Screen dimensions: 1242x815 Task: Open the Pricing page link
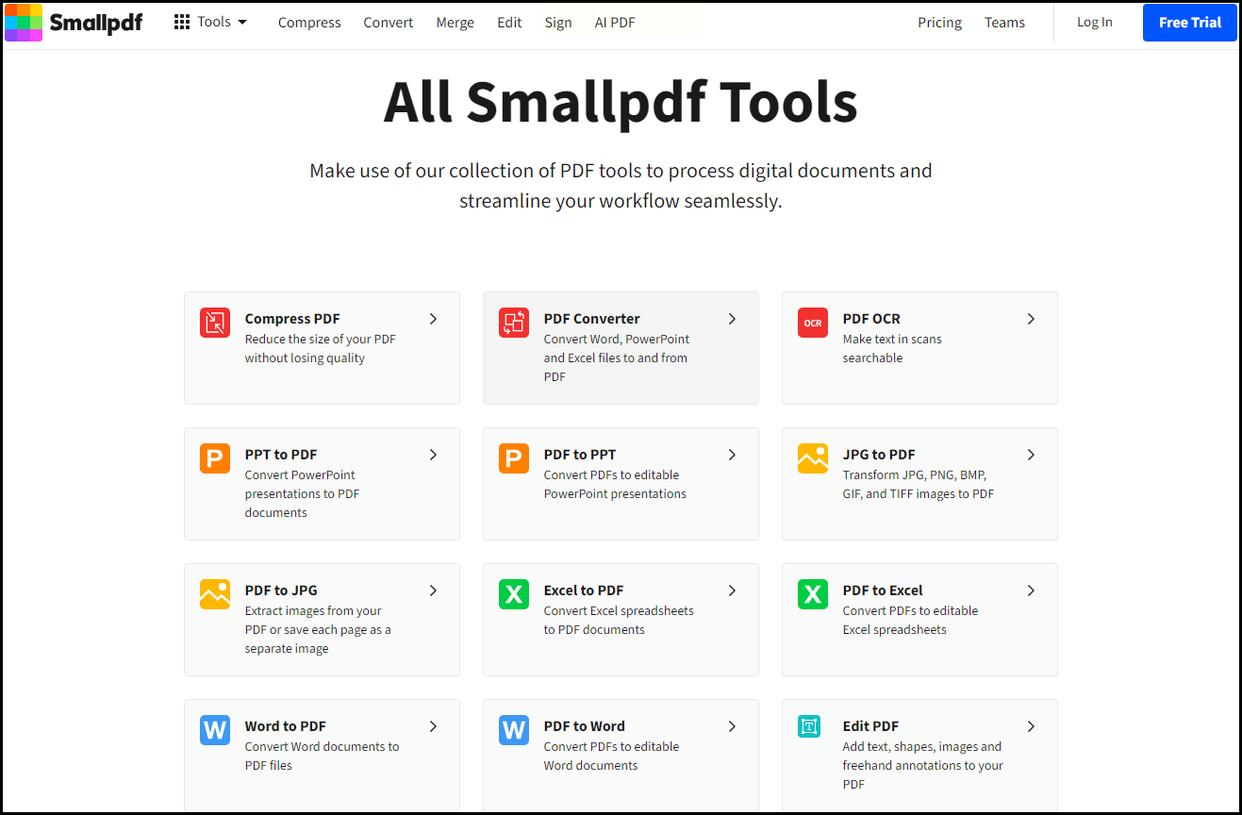click(x=940, y=22)
